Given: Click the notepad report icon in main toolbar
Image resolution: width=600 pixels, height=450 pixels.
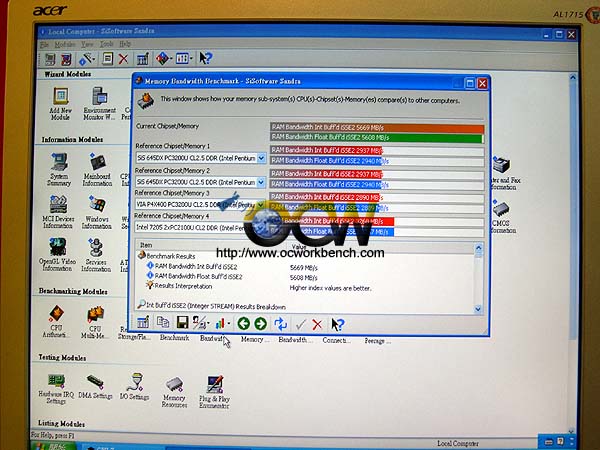Looking at the screenshot, I should [108, 59].
